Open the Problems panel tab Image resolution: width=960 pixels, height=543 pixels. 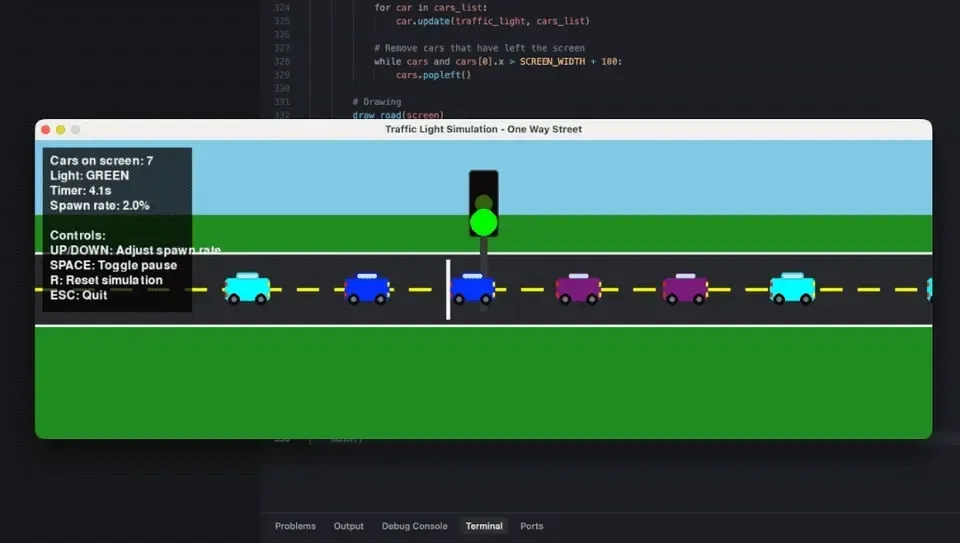(295, 526)
